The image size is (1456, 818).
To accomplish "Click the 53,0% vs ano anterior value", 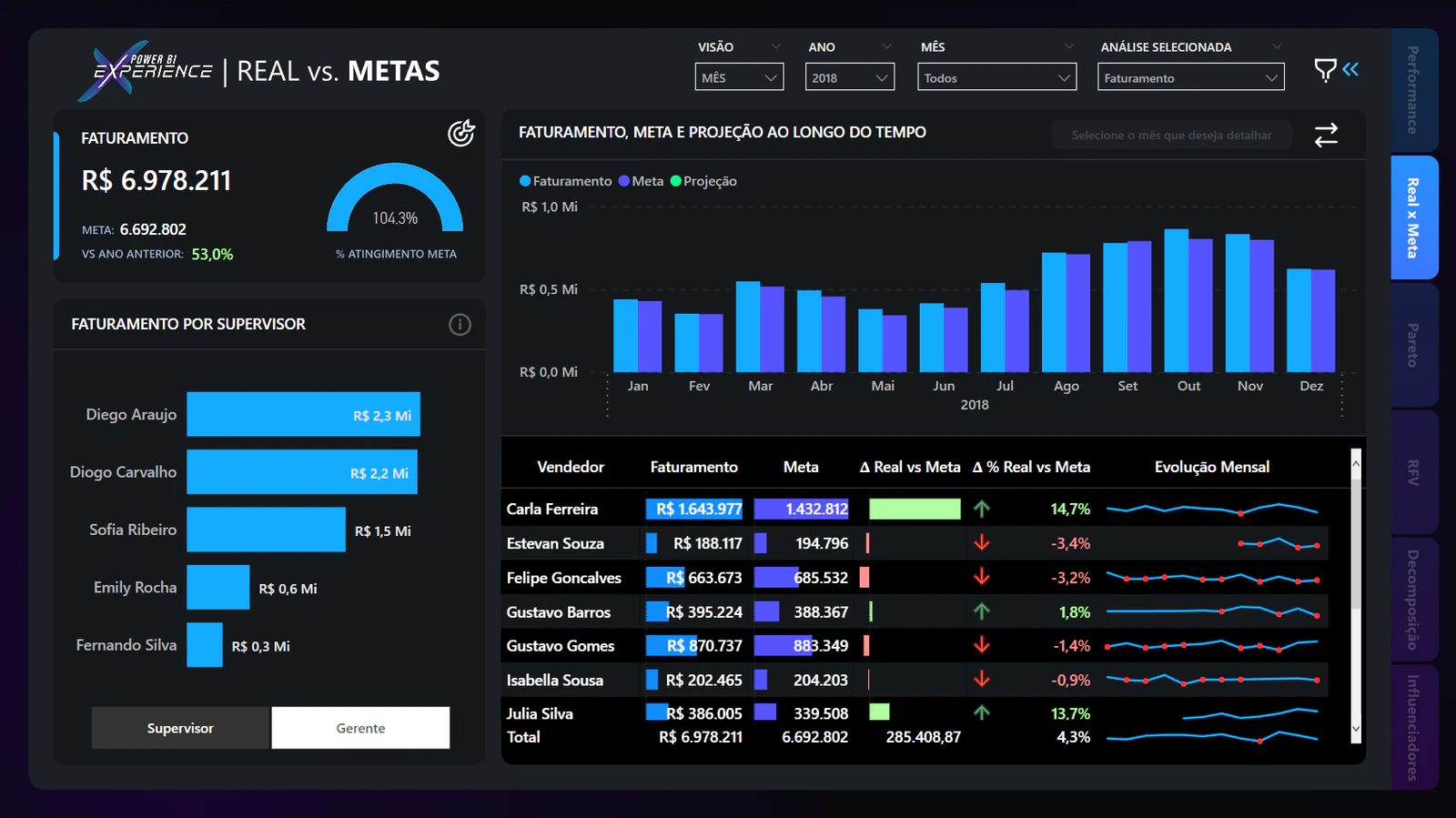I will click(212, 255).
